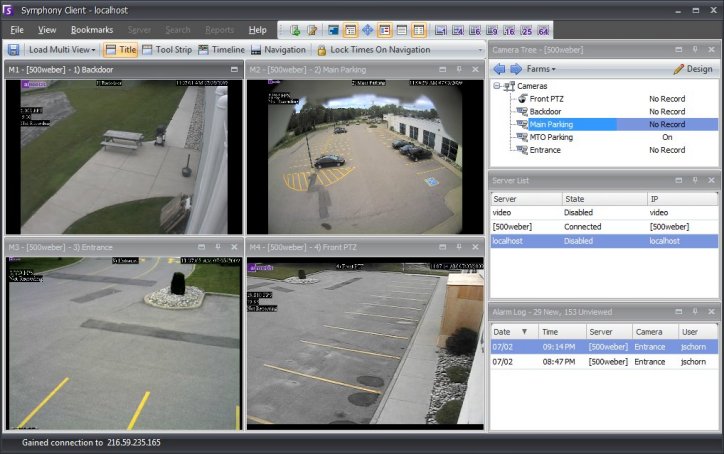Click the unhighlighted plain panel toolbar icon
The height and width of the screenshot is (454, 724).
402,30
